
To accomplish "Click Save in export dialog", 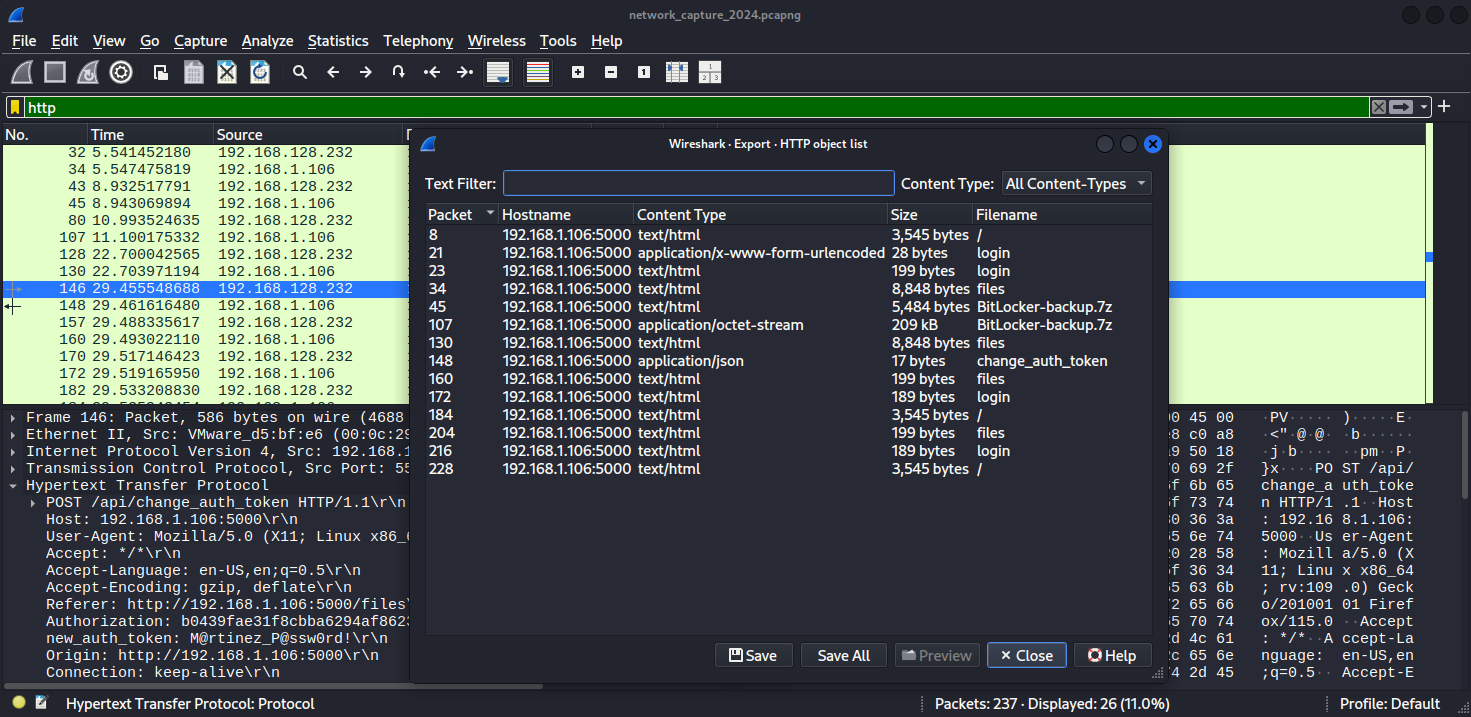I will (x=753, y=655).
